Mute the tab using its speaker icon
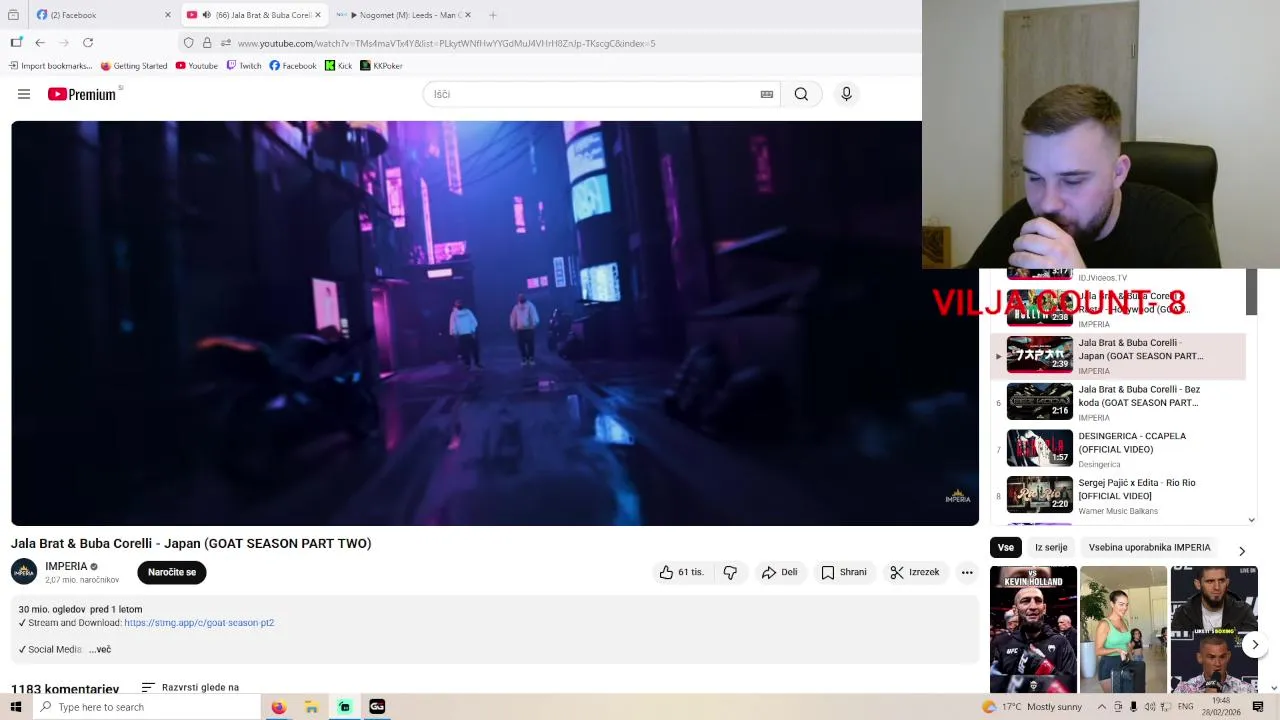Image resolution: width=1280 pixels, height=720 pixels. tap(206, 15)
